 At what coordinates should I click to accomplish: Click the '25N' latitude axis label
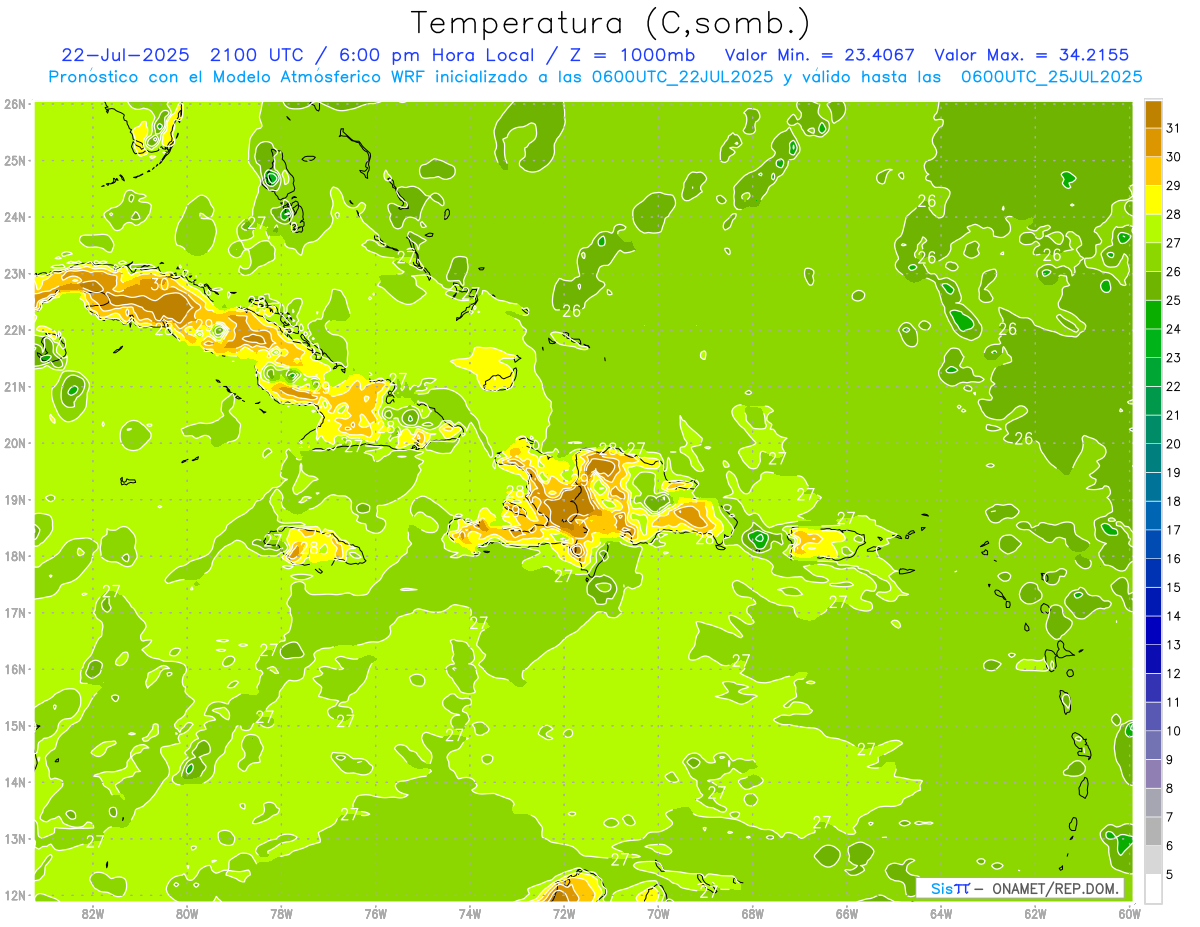pyautogui.click(x=14, y=160)
